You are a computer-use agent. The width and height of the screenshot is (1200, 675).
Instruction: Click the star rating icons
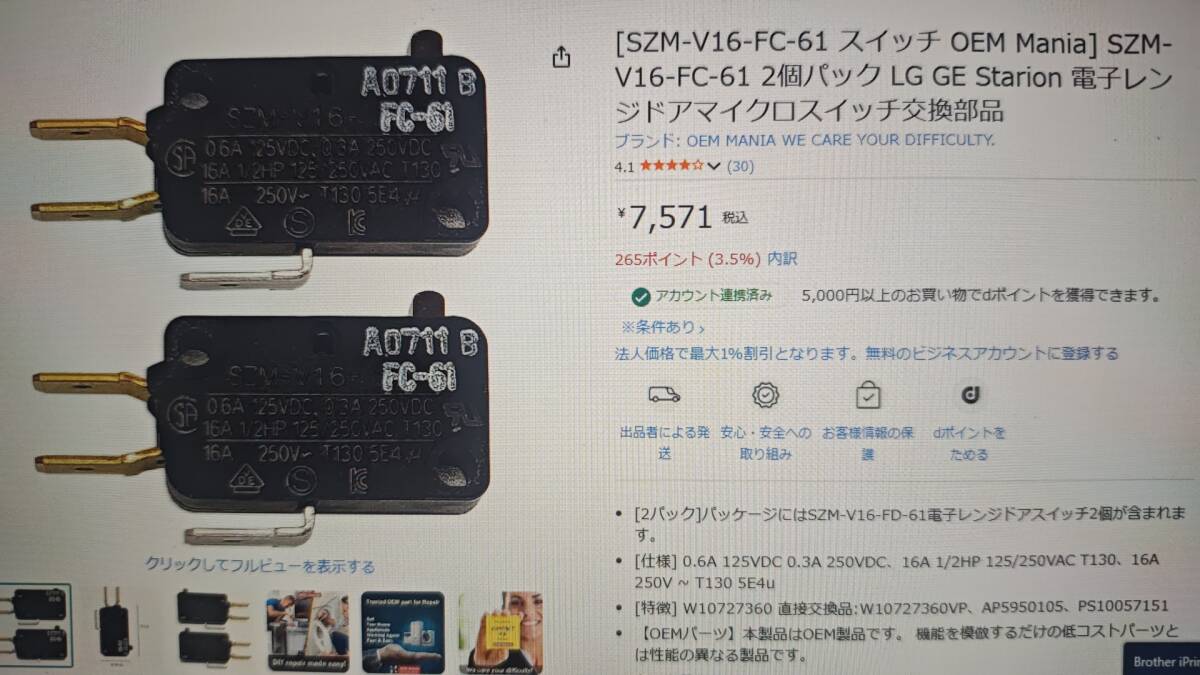tap(672, 166)
